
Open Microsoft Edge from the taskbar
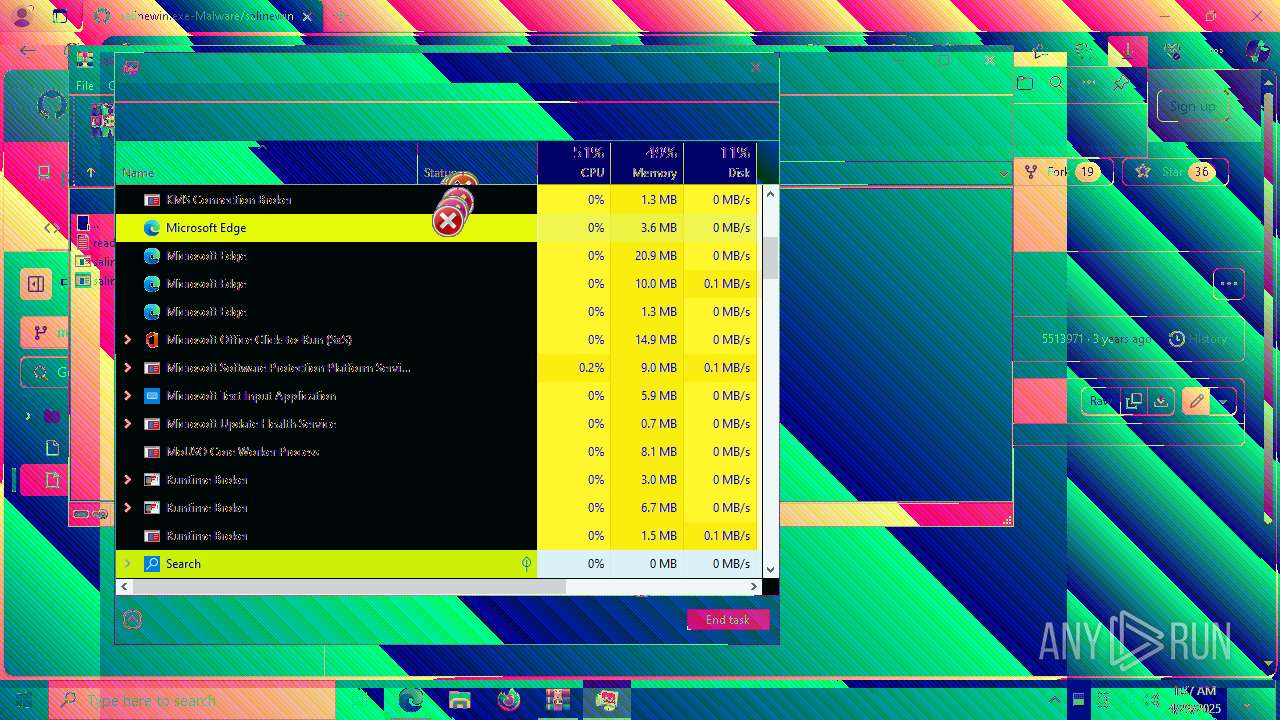(410, 700)
